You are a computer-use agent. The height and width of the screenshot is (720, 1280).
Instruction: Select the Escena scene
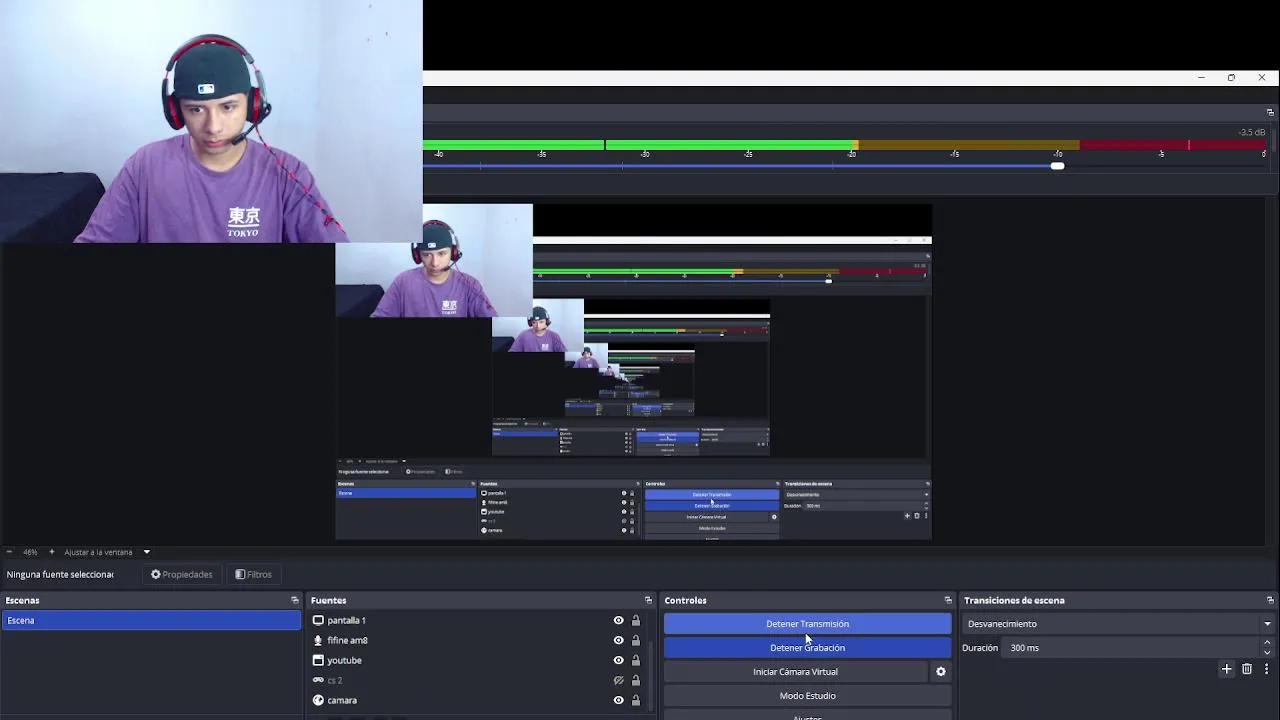point(151,620)
